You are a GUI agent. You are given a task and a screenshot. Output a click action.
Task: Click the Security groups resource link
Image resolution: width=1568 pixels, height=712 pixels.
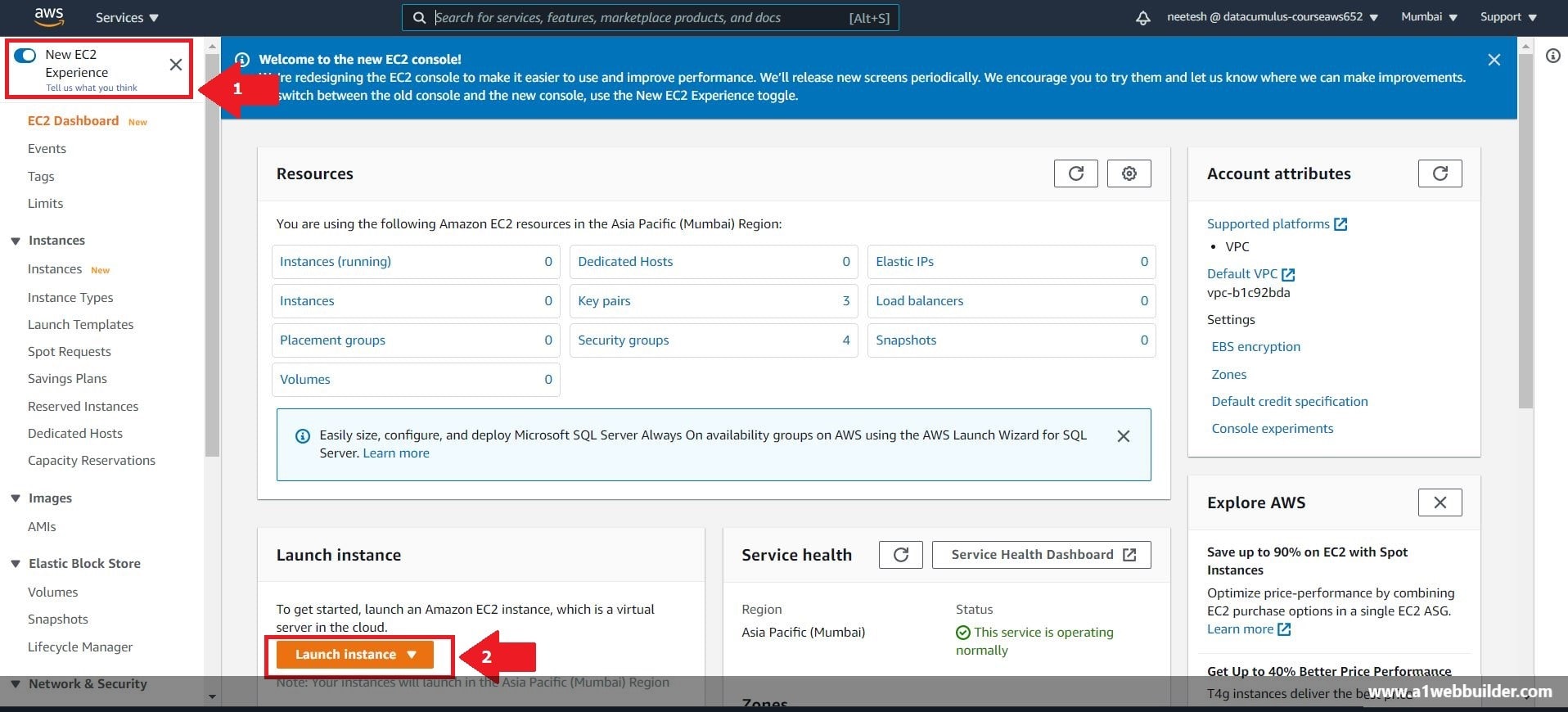[623, 340]
